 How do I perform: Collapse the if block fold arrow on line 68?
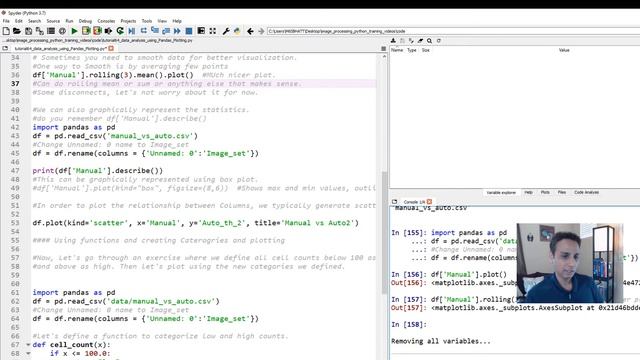tap(28, 353)
